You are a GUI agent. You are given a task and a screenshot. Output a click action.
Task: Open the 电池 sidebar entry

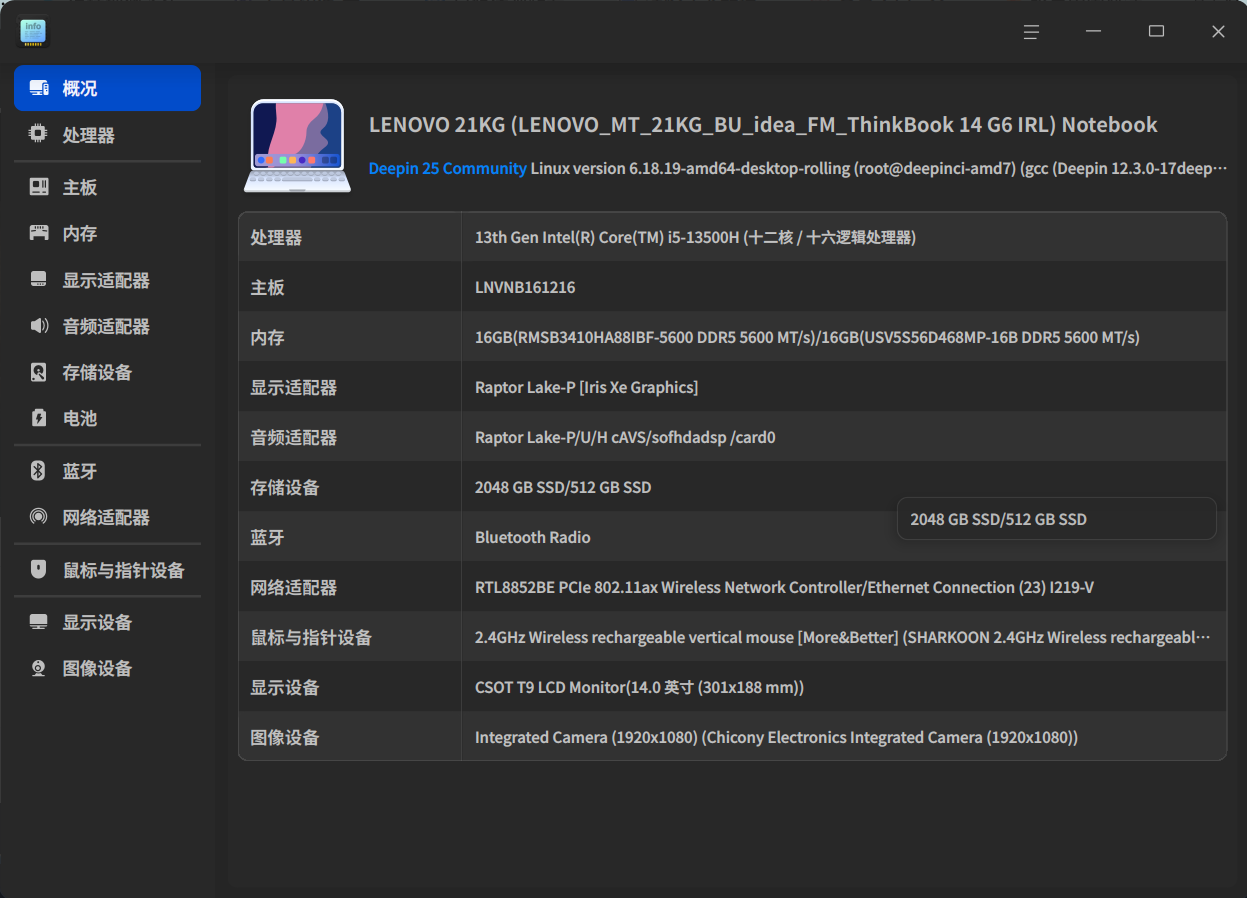107,418
